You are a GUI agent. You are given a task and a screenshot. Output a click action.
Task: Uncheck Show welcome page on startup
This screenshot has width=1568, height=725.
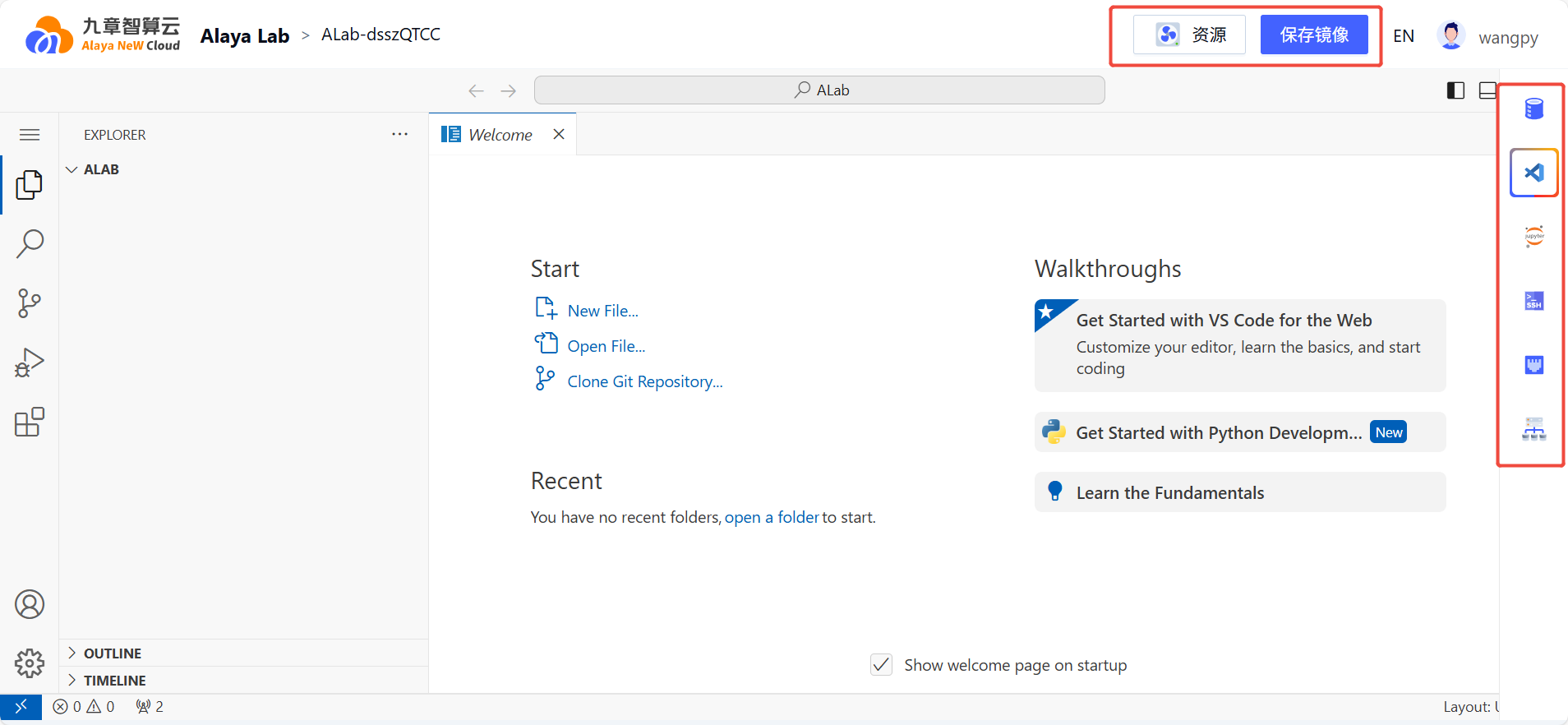click(x=881, y=665)
